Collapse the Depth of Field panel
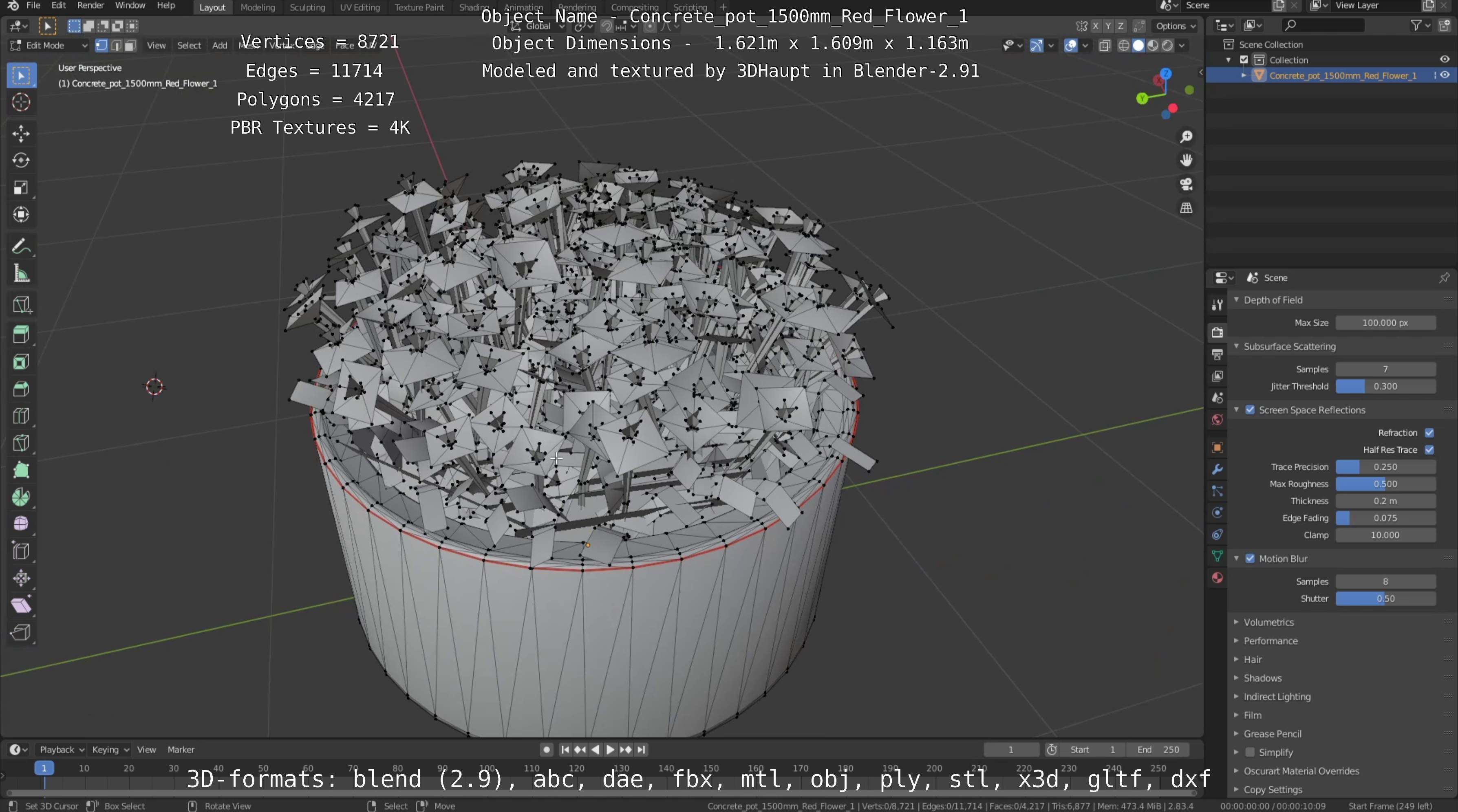1458x812 pixels. point(1237,300)
